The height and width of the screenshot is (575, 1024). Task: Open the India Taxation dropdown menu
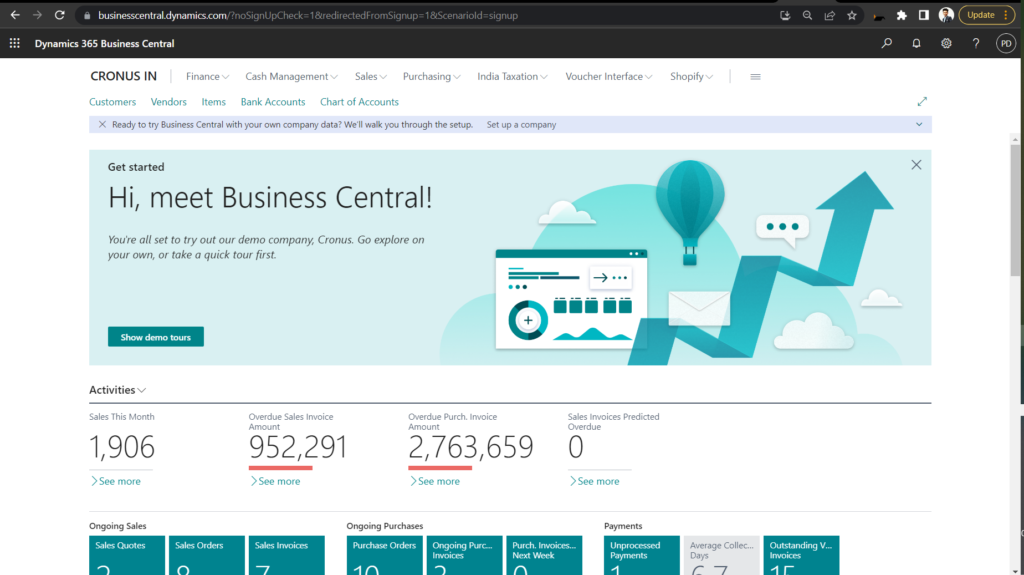click(512, 76)
